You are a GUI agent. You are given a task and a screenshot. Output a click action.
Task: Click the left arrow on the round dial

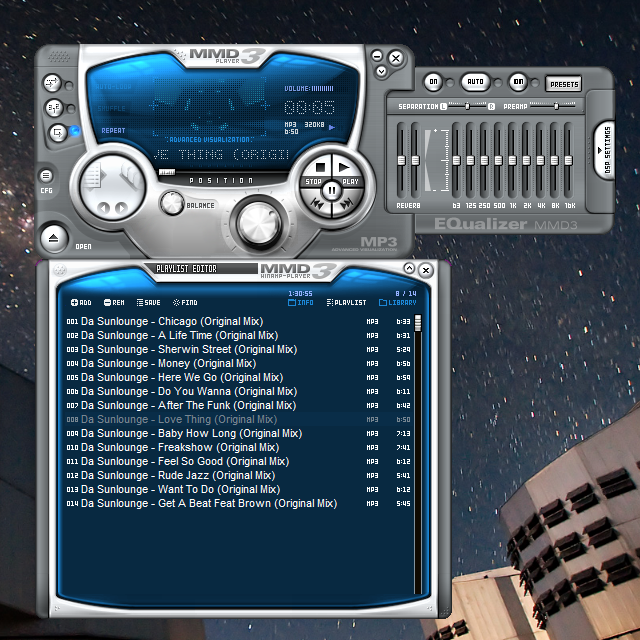pyautogui.click(x=104, y=208)
